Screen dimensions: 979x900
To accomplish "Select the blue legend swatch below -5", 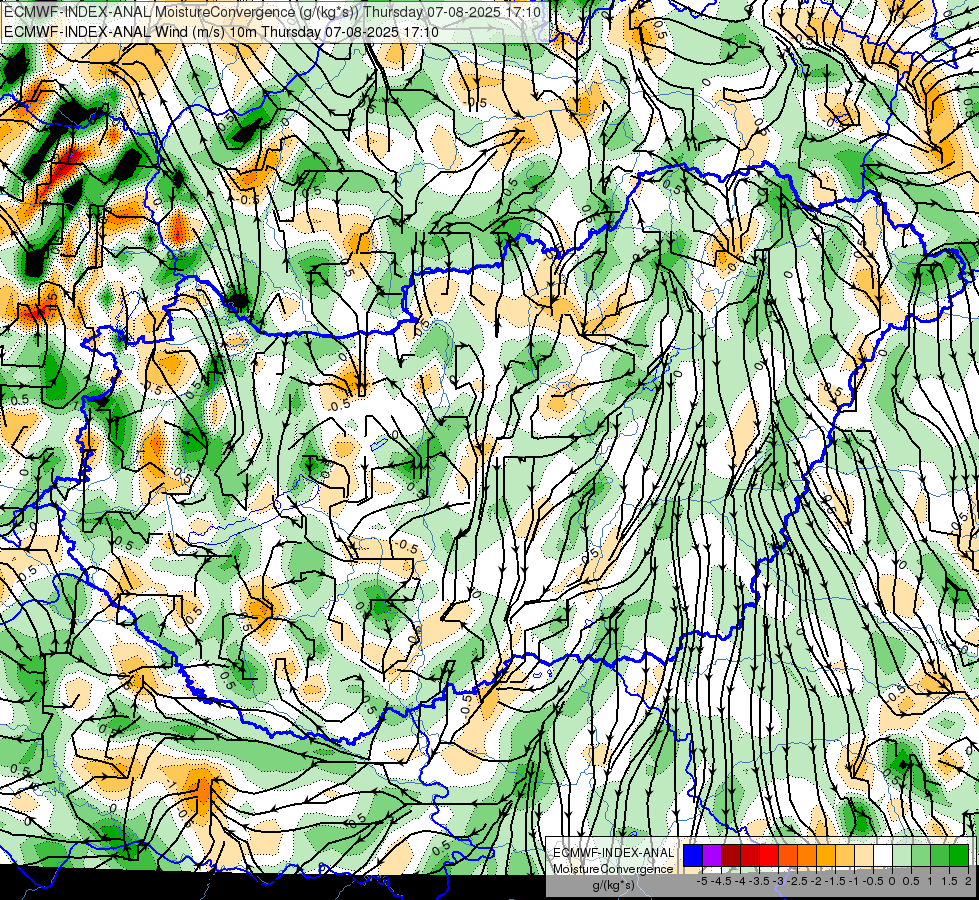I will [693, 856].
